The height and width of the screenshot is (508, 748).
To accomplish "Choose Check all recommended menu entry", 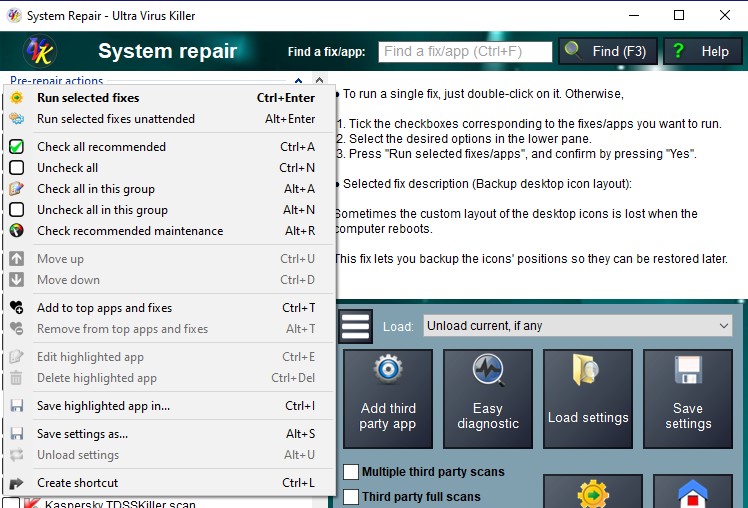I will (101, 147).
